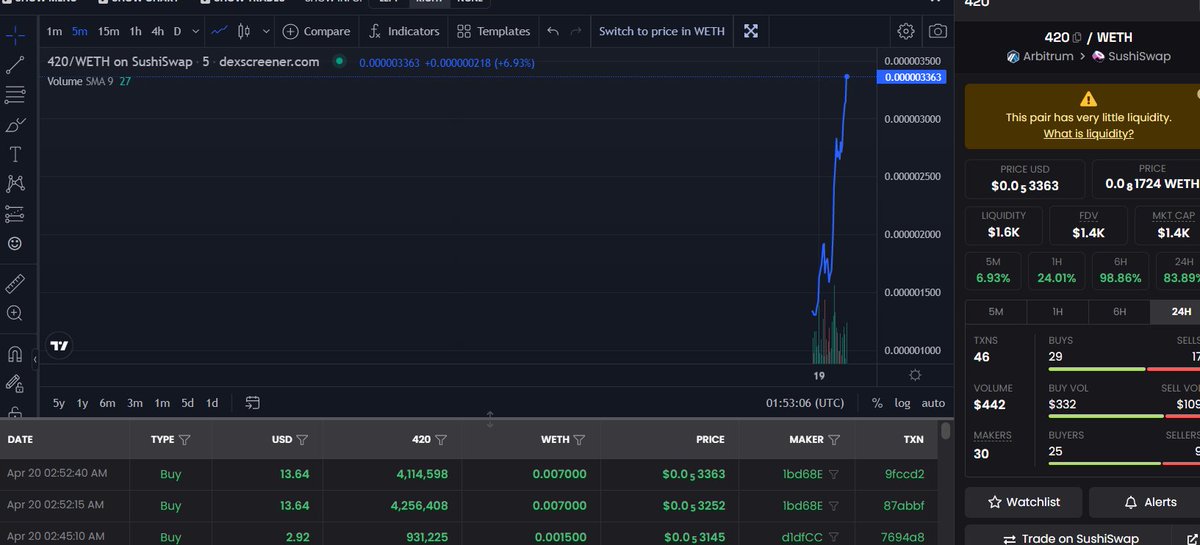Screen dimensions: 1200x545
Task: Select the ruler measure tool
Action: click(x=15, y=283)
